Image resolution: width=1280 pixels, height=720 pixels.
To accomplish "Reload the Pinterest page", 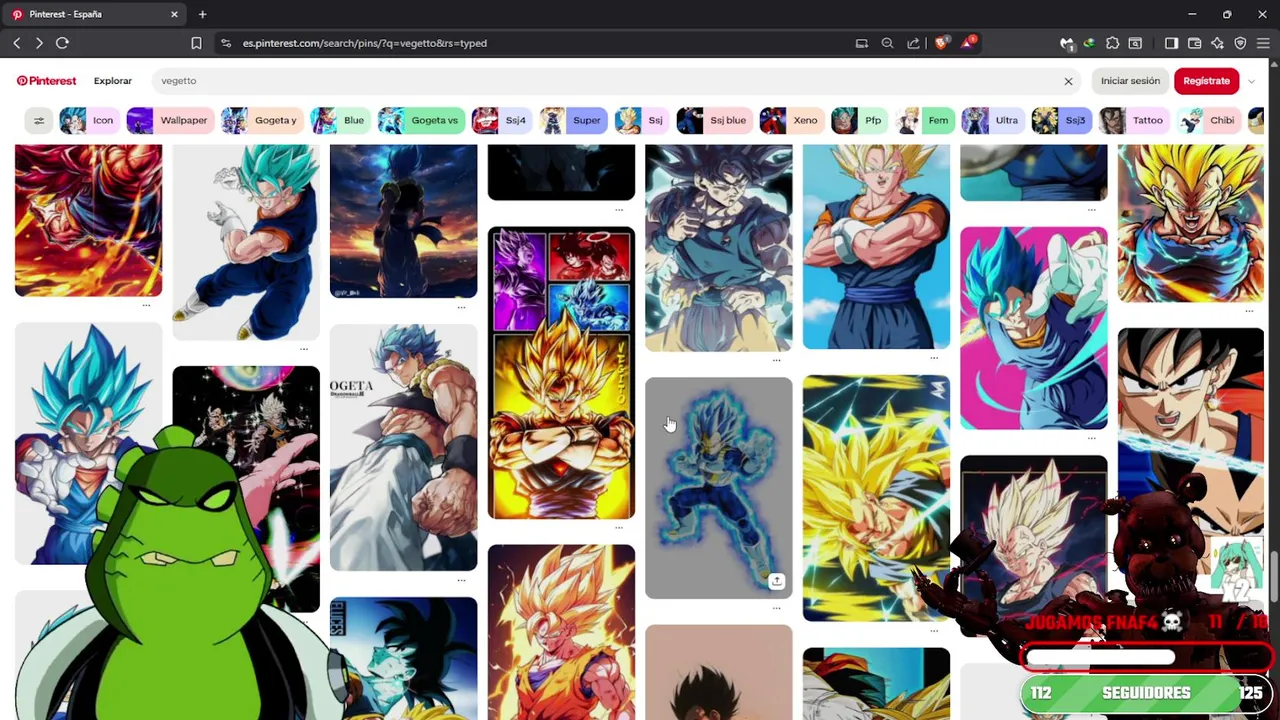I will click(62, 43).
